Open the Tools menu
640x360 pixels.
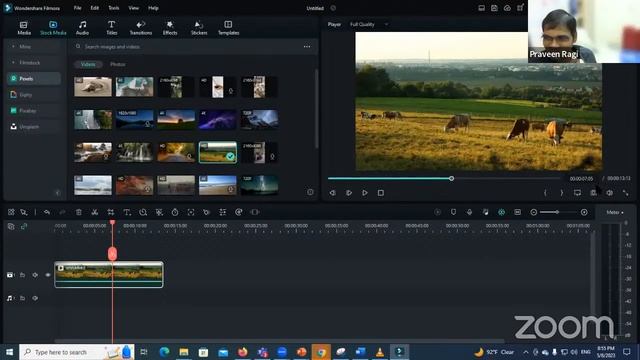[113, 8]
